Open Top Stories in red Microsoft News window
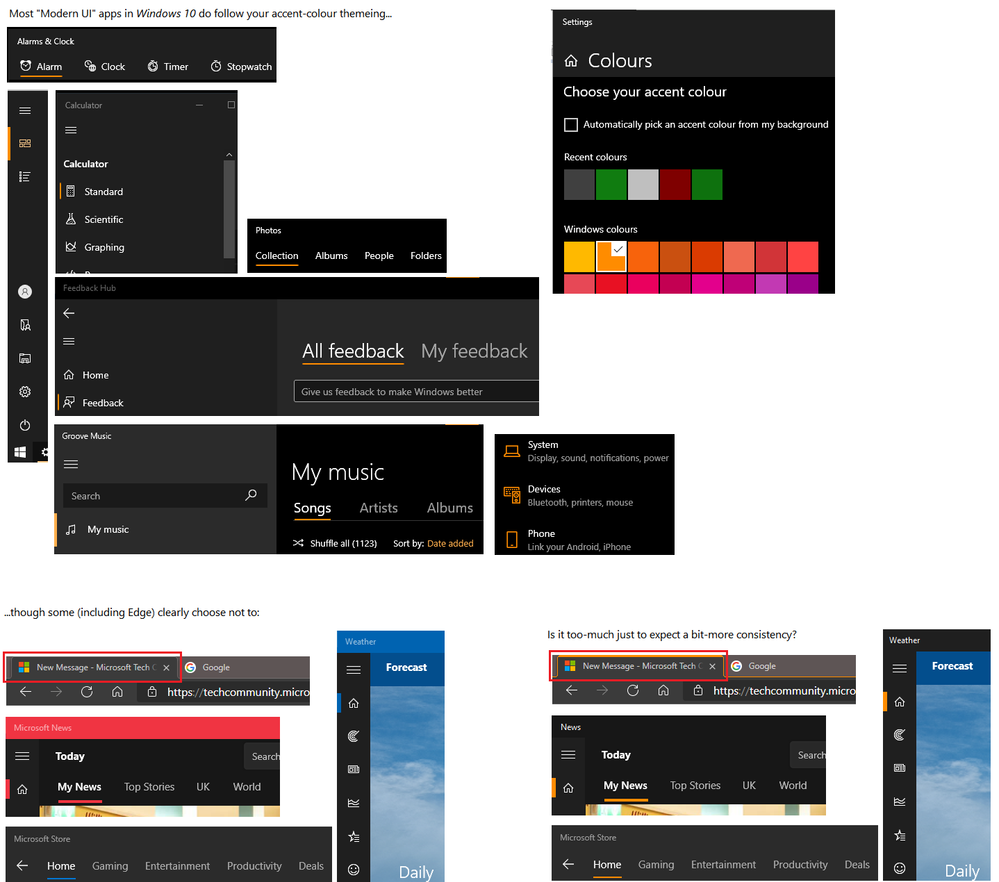The width and height of the screenshot is (999, 882). point(149,786)
